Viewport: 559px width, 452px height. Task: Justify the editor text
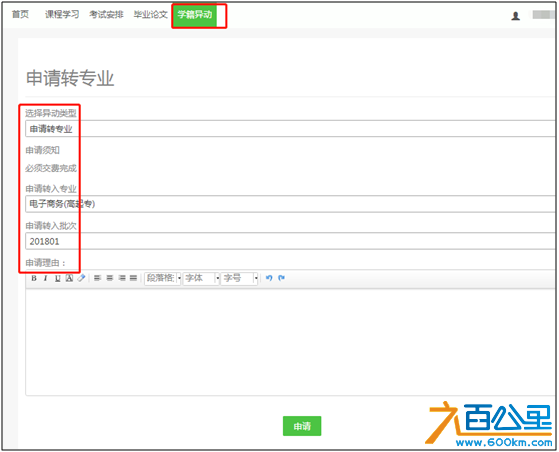click(x=133, y=278)
